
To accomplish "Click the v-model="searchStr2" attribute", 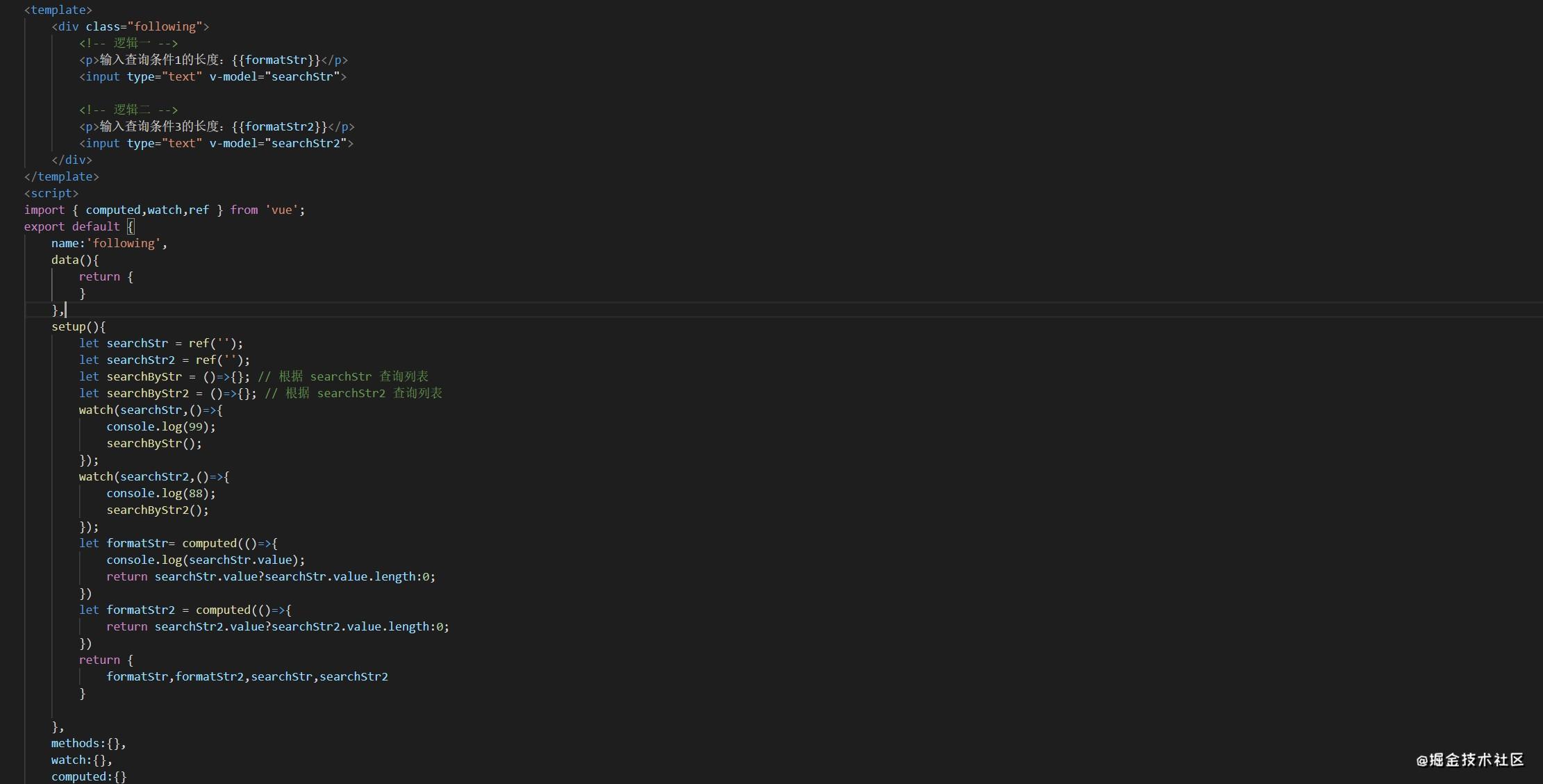I will click(278, 143).
